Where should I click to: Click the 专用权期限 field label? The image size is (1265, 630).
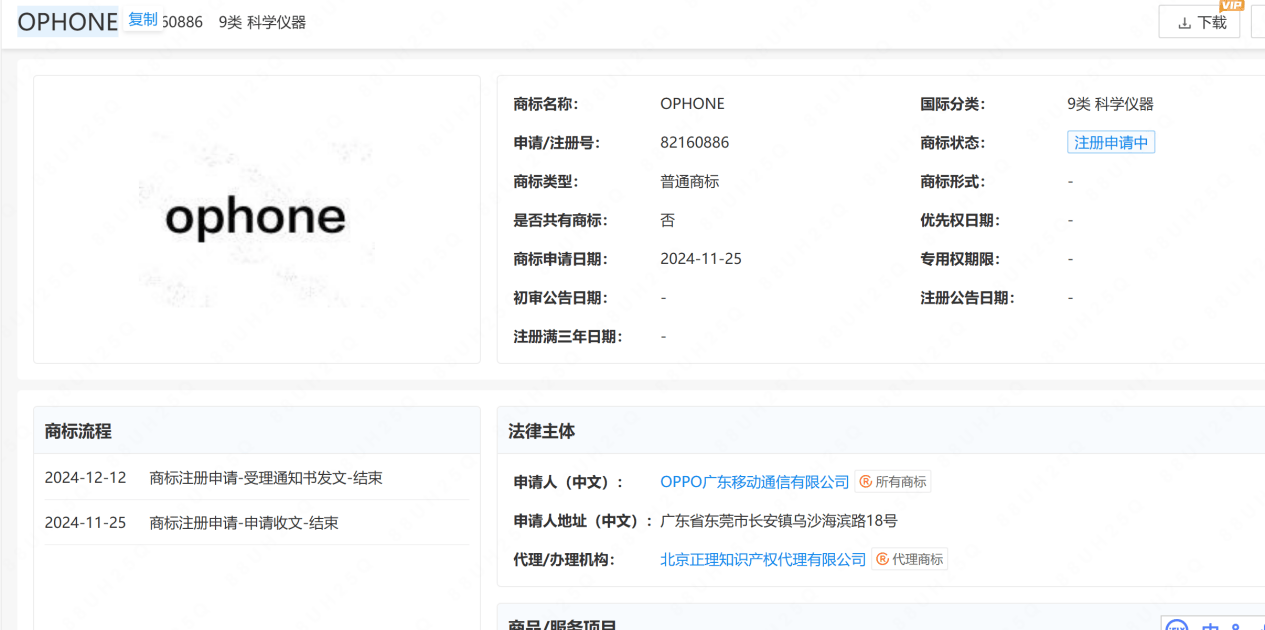point(960,259)
